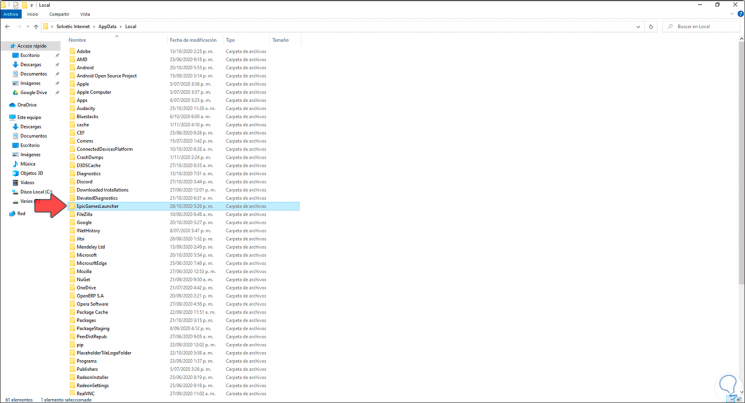Open the recent locations dropdown arrow
The height and width of the screenshot is (403, 745).
[x=28, y=27]
